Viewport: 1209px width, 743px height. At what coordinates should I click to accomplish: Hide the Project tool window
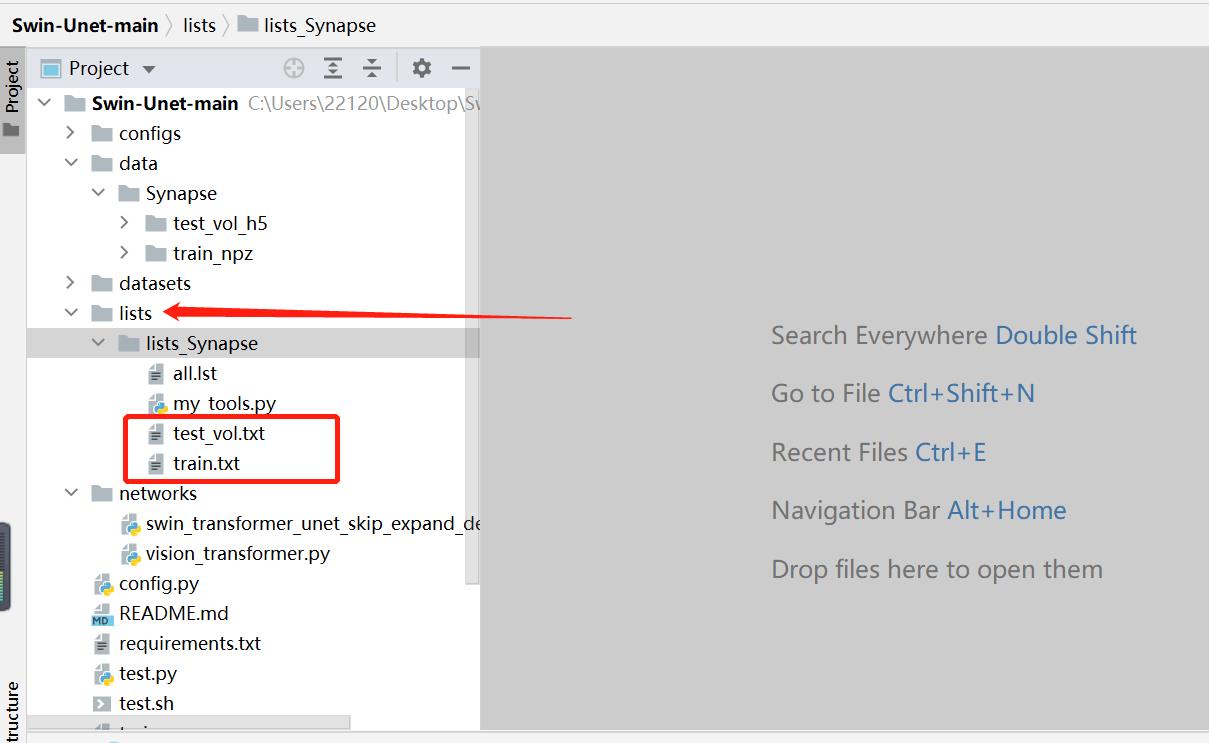(461, 68)
